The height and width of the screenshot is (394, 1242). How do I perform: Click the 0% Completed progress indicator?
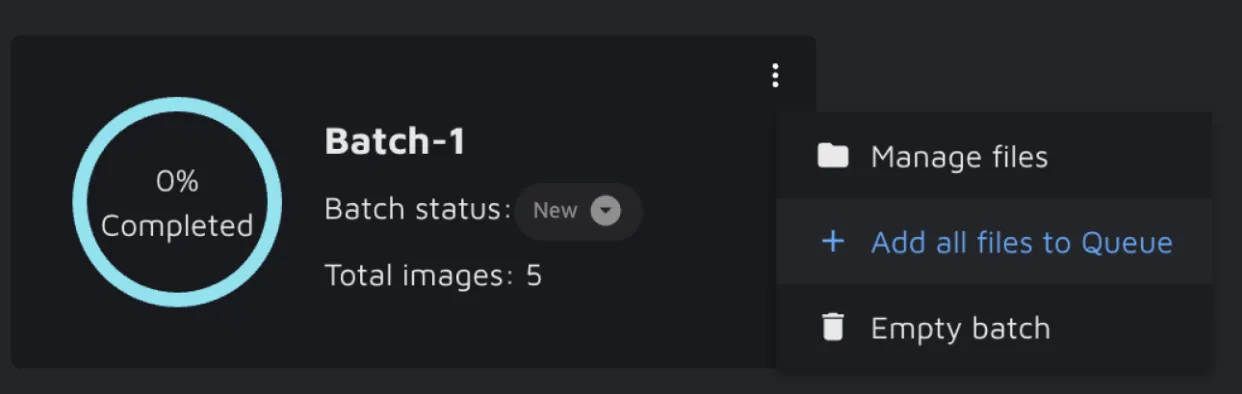(177, 204)
